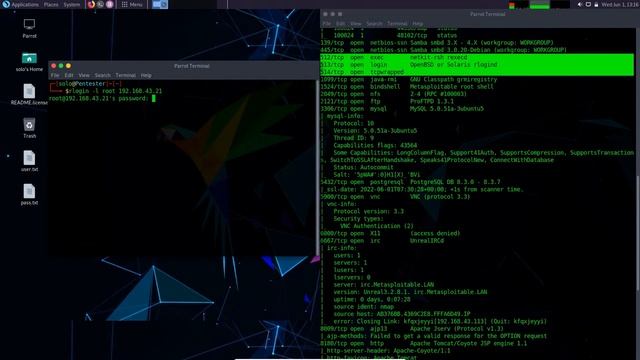Open solo's Home folder desktop icon
Screen dimensions: 640x360
(29, 62)
